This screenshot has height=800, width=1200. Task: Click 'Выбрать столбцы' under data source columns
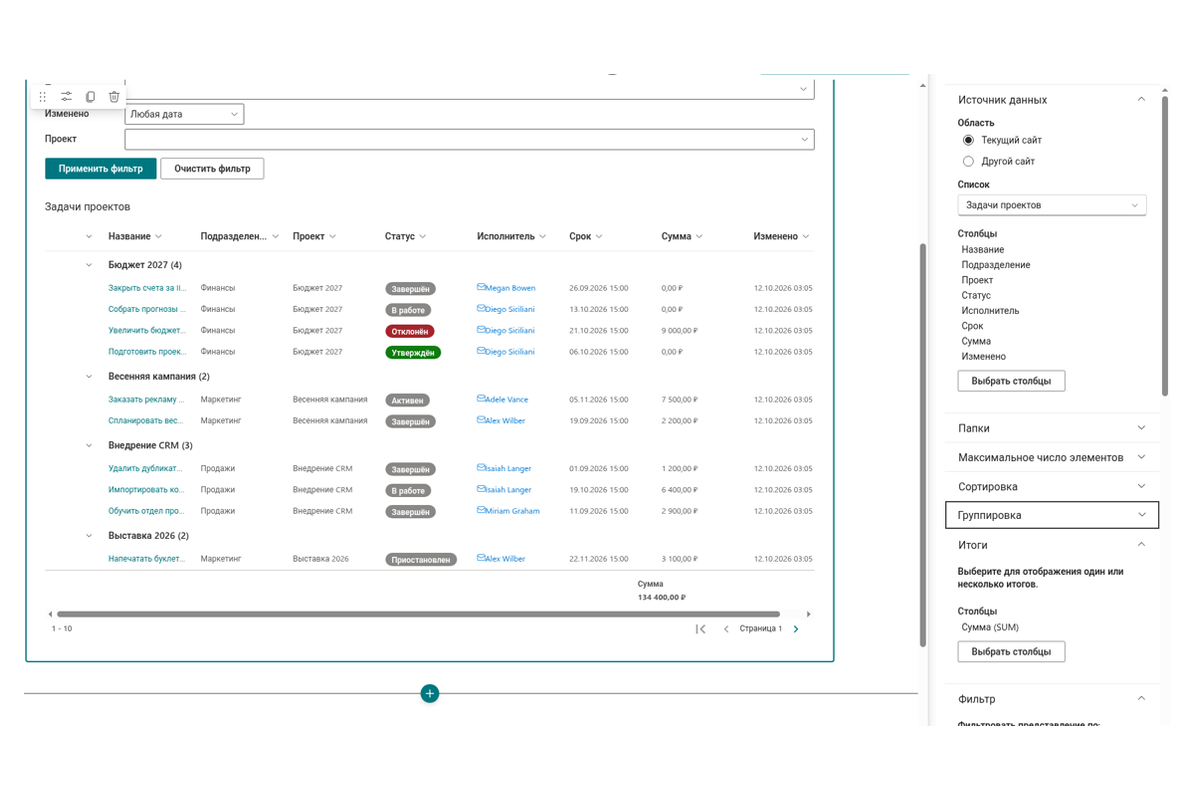[x=1011, y=381]
